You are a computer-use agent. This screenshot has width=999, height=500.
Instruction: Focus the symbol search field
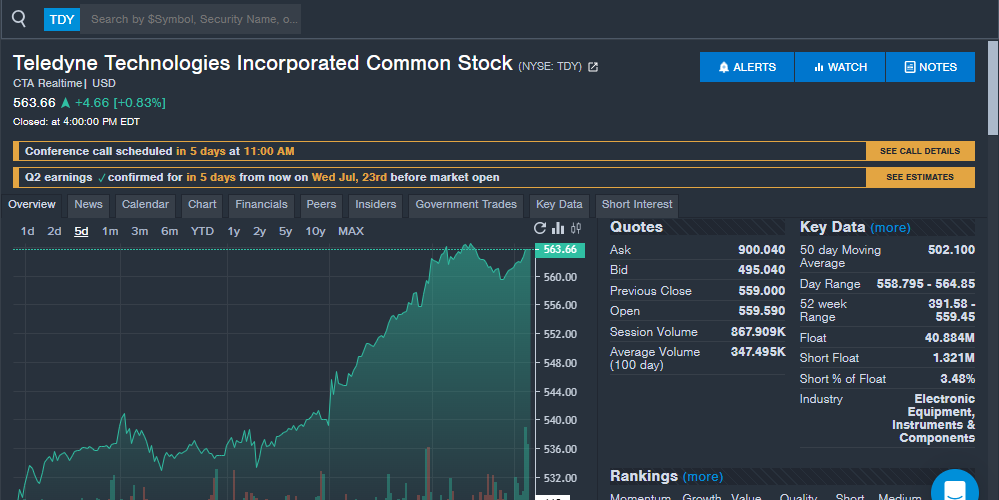(191, 19)
